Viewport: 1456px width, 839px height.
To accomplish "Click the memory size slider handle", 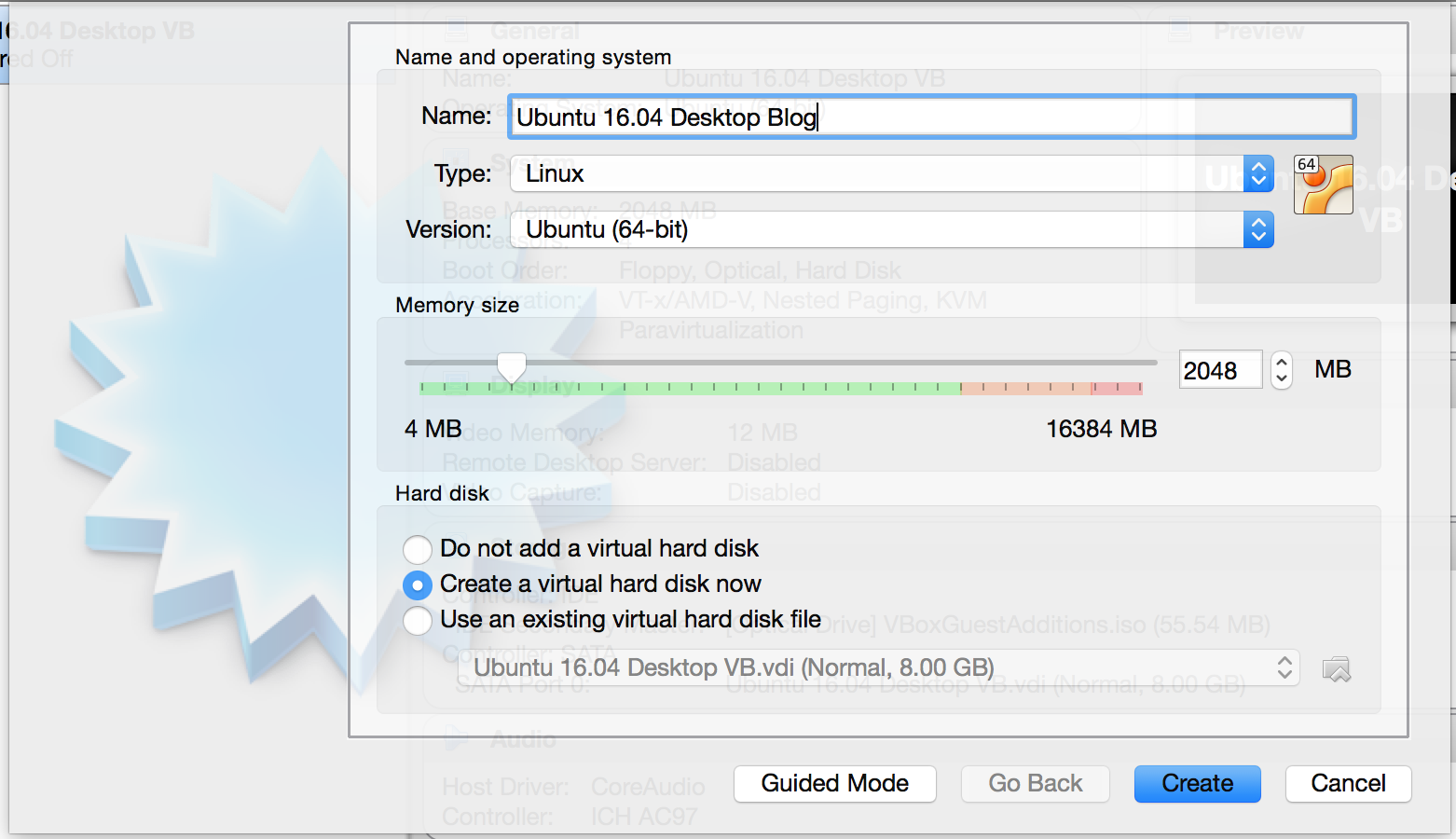I will point(511,366).
